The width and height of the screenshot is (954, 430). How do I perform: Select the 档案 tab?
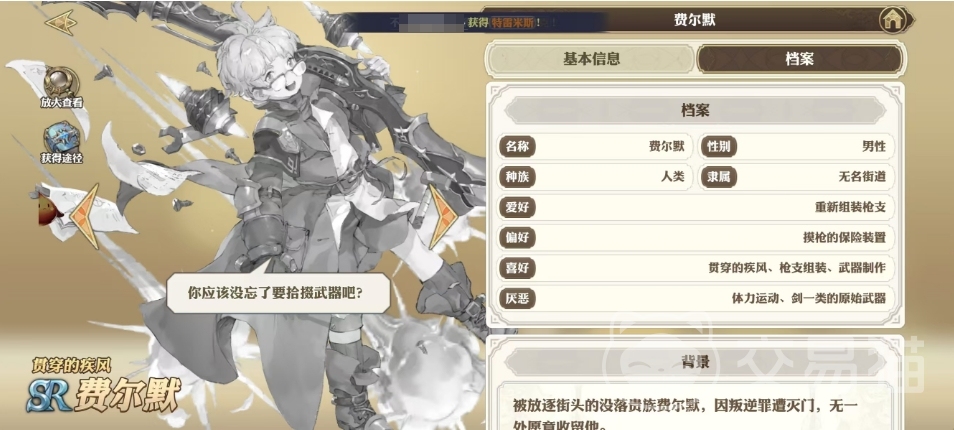[x=799, y=59]
